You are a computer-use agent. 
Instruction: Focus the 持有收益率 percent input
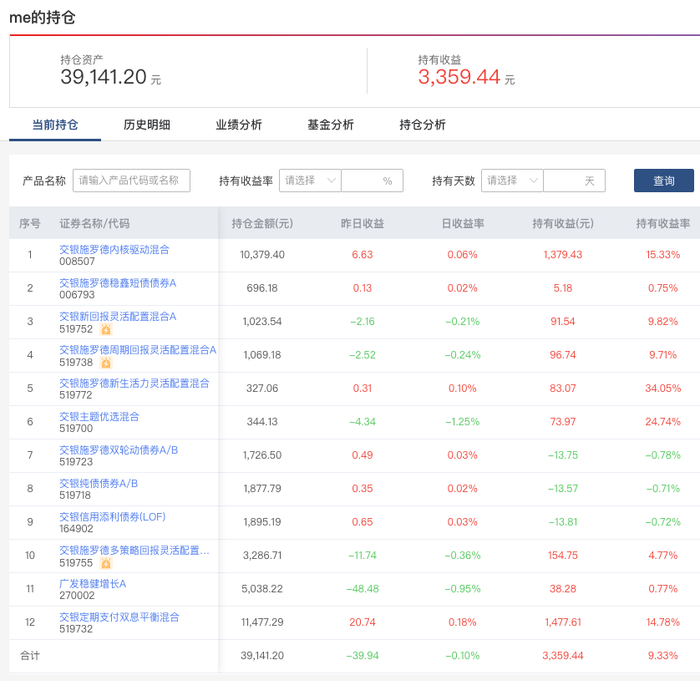[x=372, y=180]
